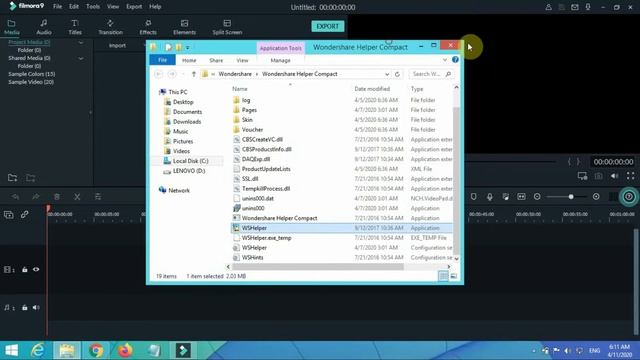The height and width of the screenshot is (360, 640).
Task: Select the Voucher folder in file list
Action: point(252,129)
